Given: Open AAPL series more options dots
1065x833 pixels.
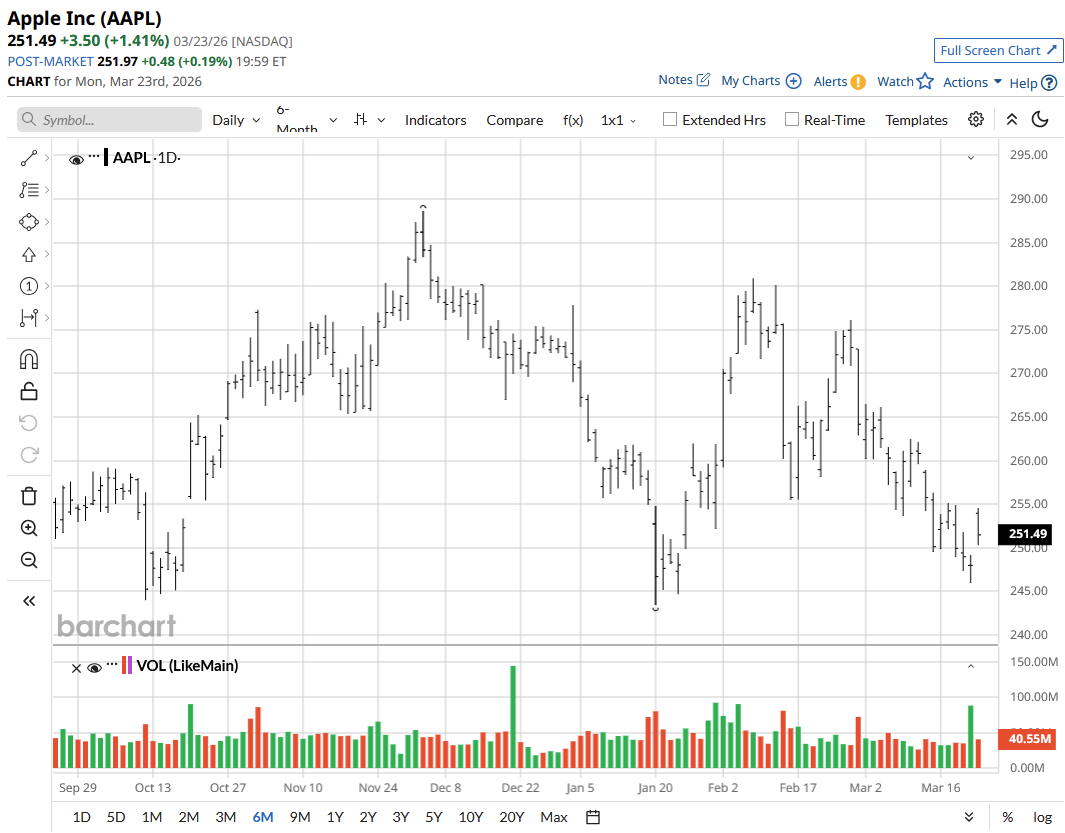Looking at the screenshot, I should pos(94,155).
